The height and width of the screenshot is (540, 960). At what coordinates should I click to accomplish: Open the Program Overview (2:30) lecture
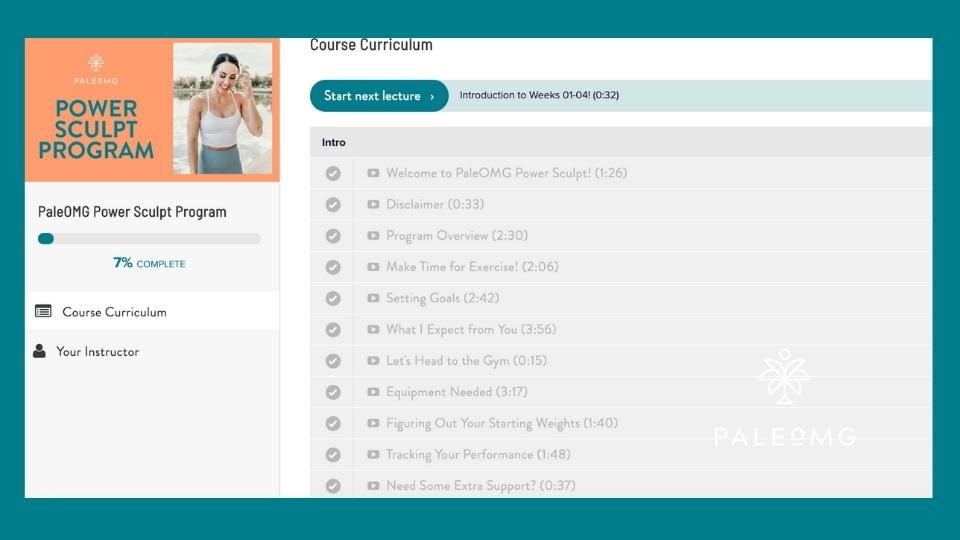pos(457,236)
